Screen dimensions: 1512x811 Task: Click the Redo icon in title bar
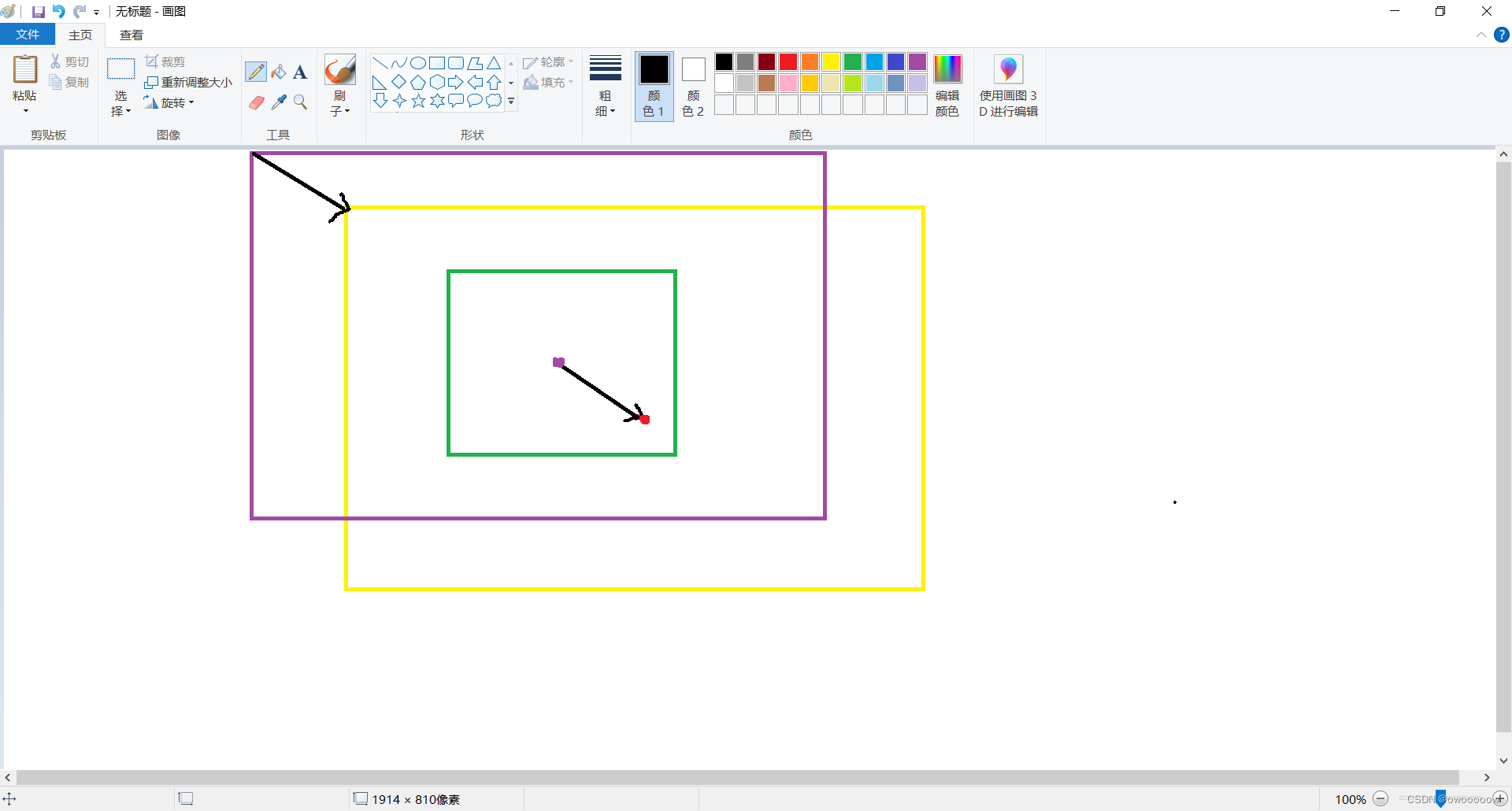tap(80, 12)
